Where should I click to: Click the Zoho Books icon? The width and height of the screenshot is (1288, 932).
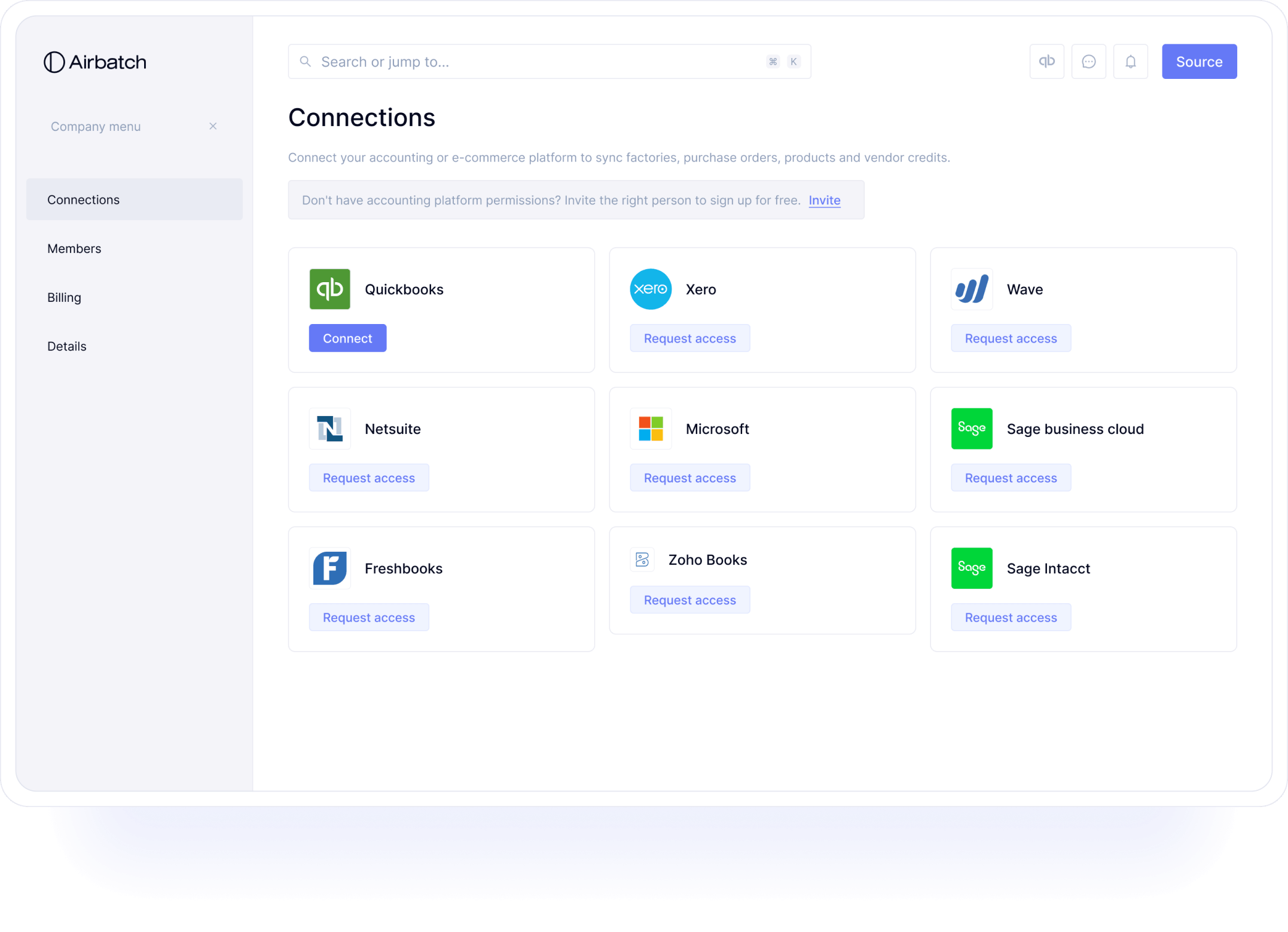coord(642,560)
